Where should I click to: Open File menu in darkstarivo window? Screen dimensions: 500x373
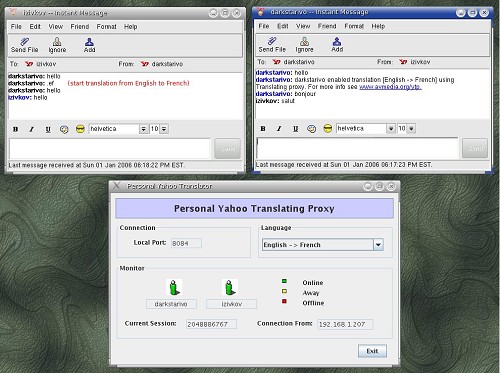[264, 26]
